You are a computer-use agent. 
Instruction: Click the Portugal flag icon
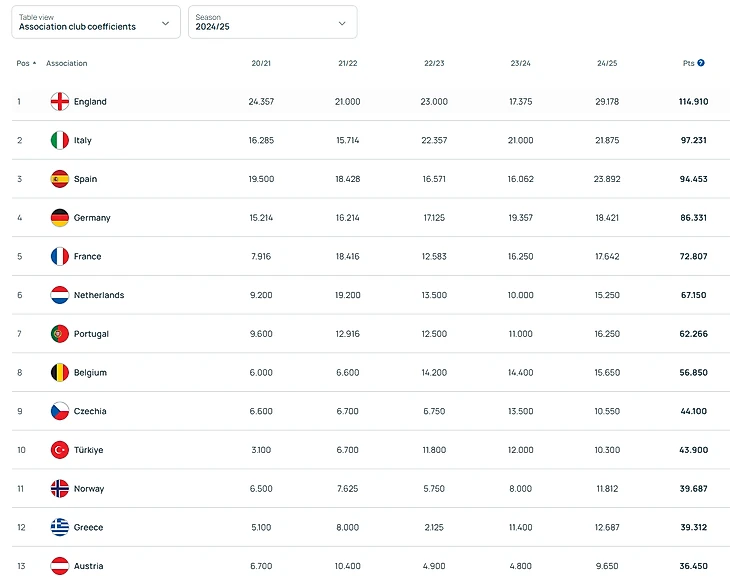(x=60, y=334)
